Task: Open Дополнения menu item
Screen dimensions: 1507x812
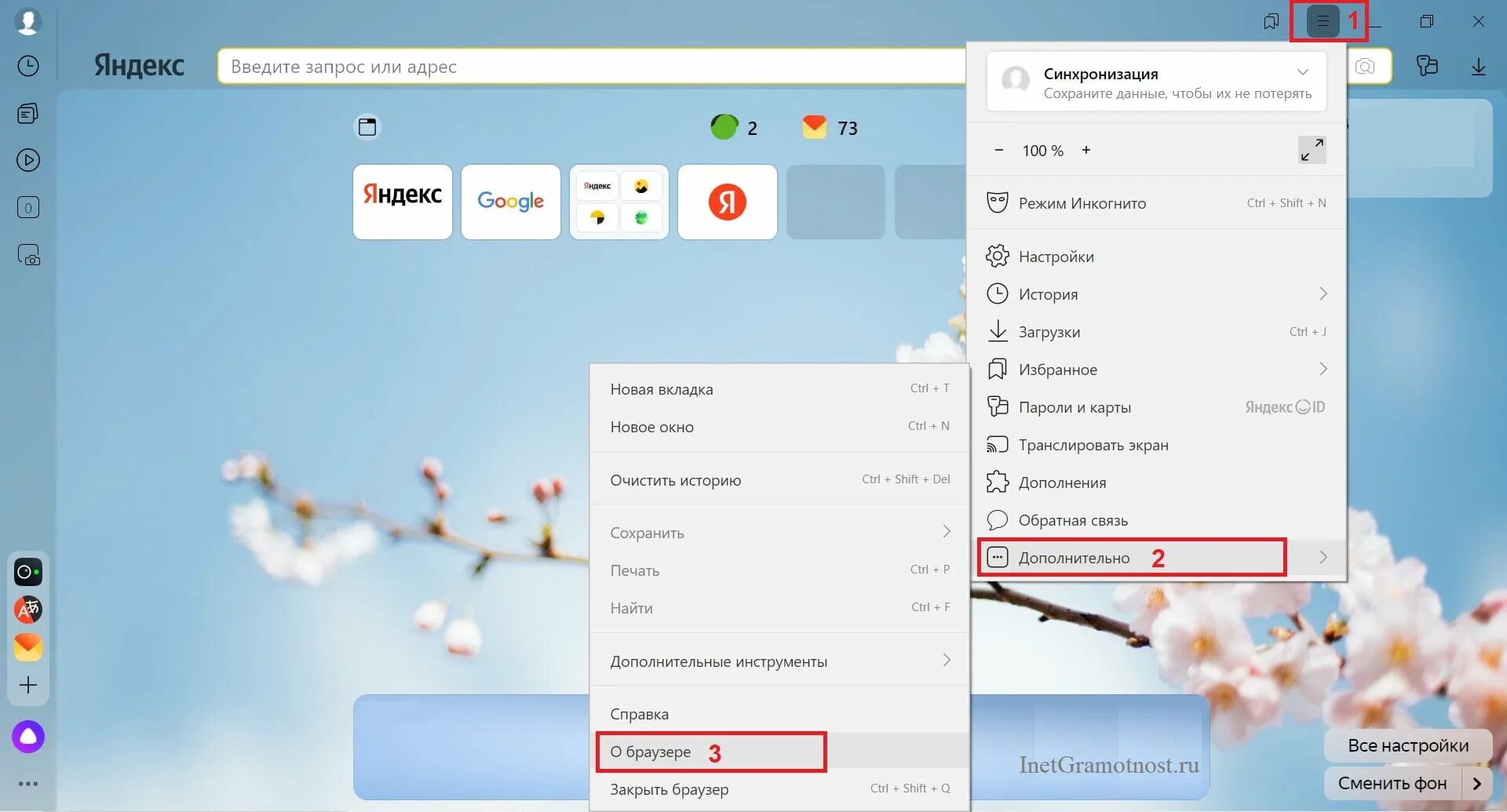Action: click(x=1157, y=482)
